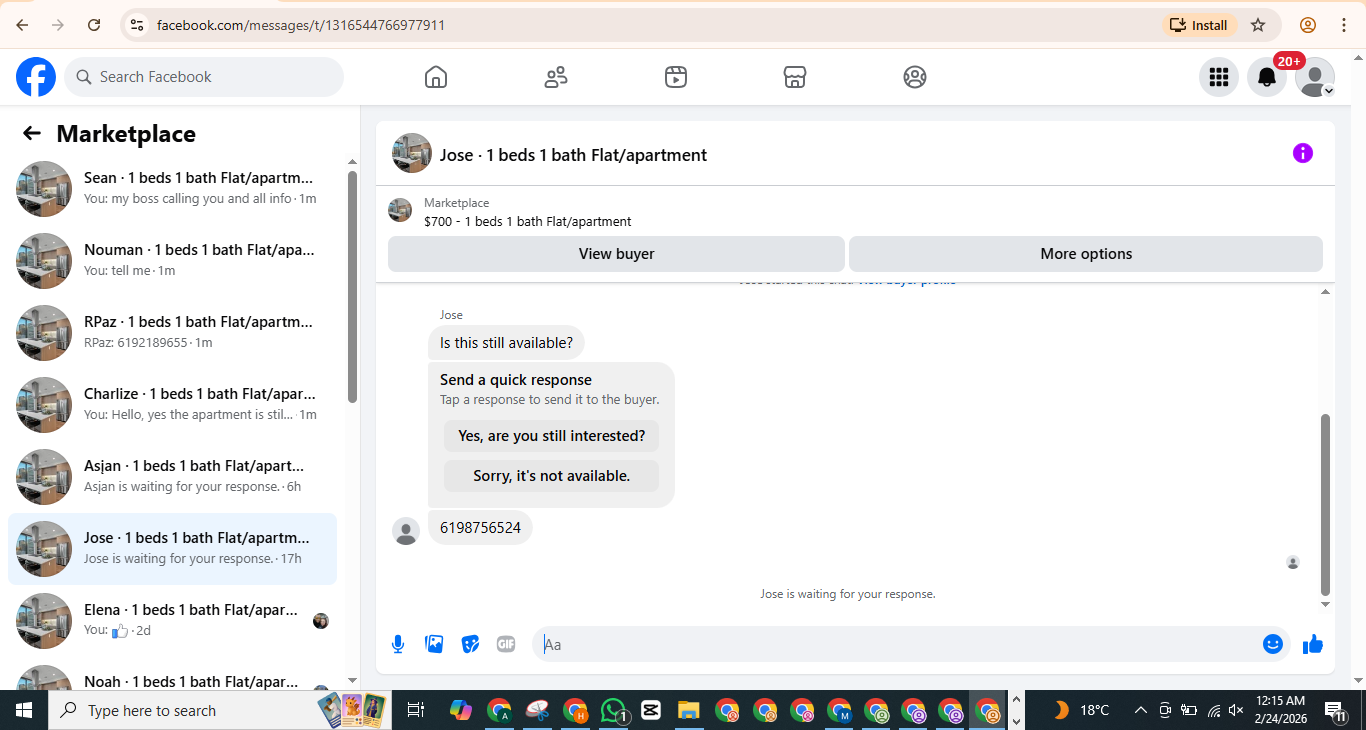Image resolution: width=1366 pixels, height=730 pixels.
Task: Show hidden system tray icons chevron
Action: [1140, 710]
